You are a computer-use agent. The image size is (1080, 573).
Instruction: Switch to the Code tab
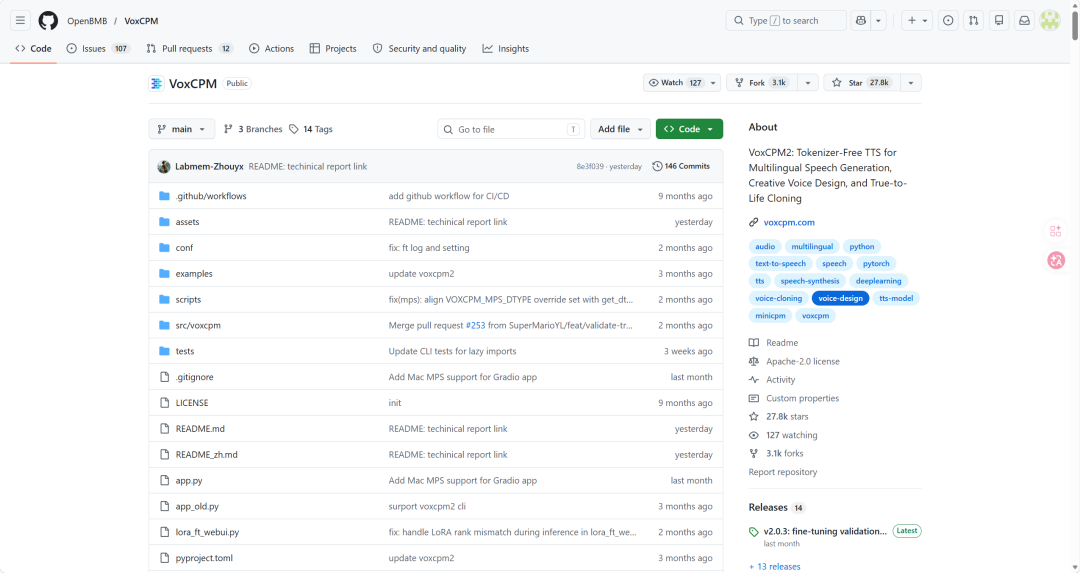[33, 49]
